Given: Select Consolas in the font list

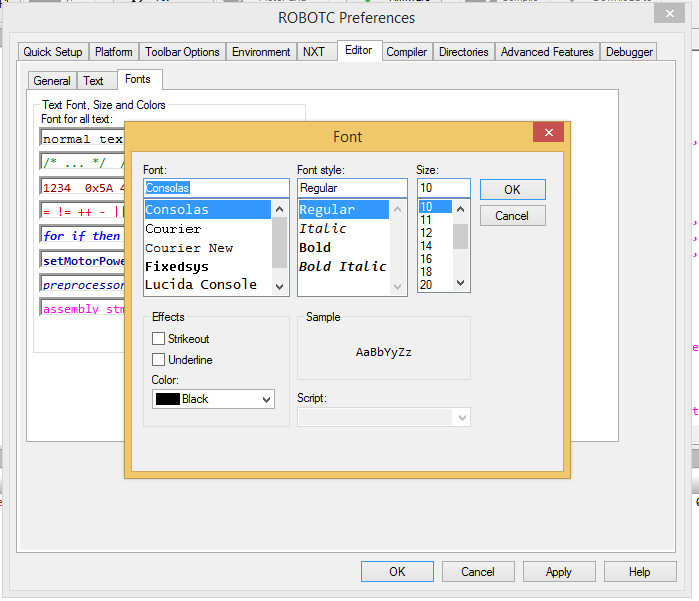Looking at the screenshot, I should (207, 210).
